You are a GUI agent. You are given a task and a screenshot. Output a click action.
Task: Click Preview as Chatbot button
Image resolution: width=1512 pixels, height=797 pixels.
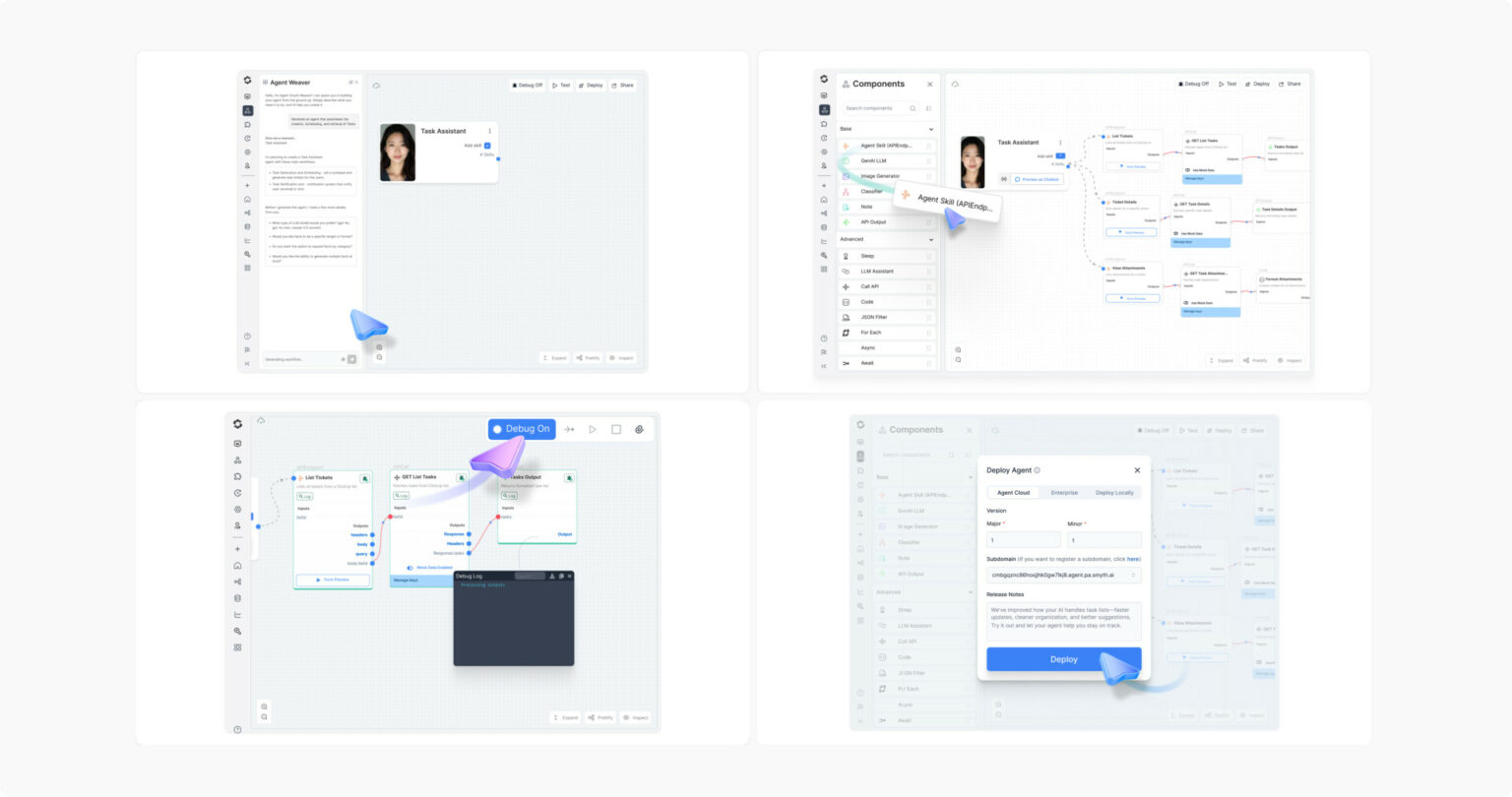coord(1037,179)
